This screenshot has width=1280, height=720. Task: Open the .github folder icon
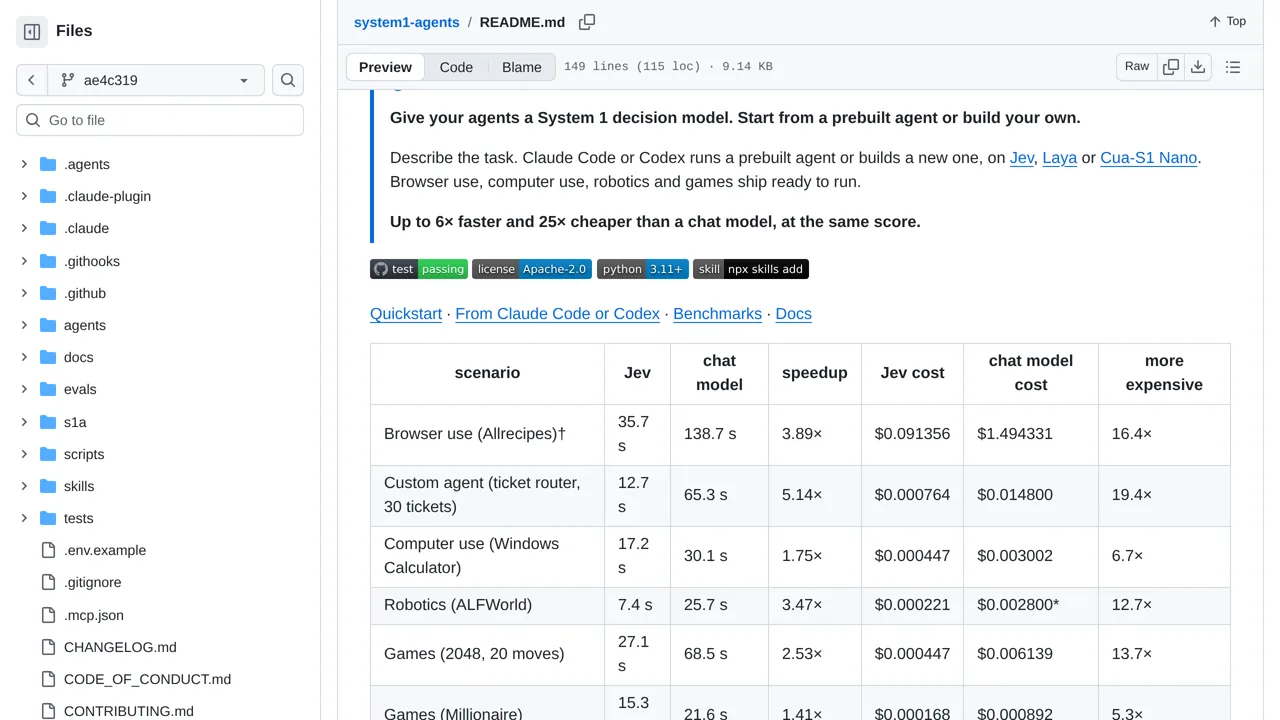tap(48, 293)
